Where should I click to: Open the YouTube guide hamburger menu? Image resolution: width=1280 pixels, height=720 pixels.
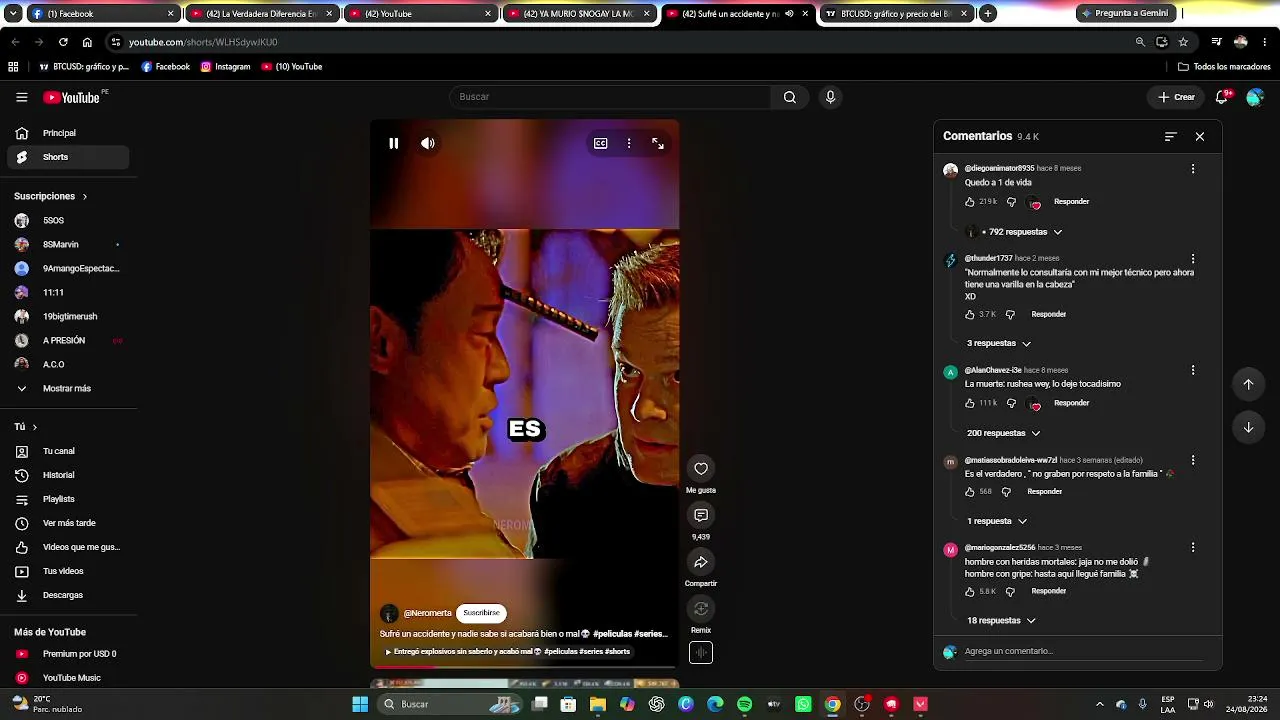[x=21, y=97]
